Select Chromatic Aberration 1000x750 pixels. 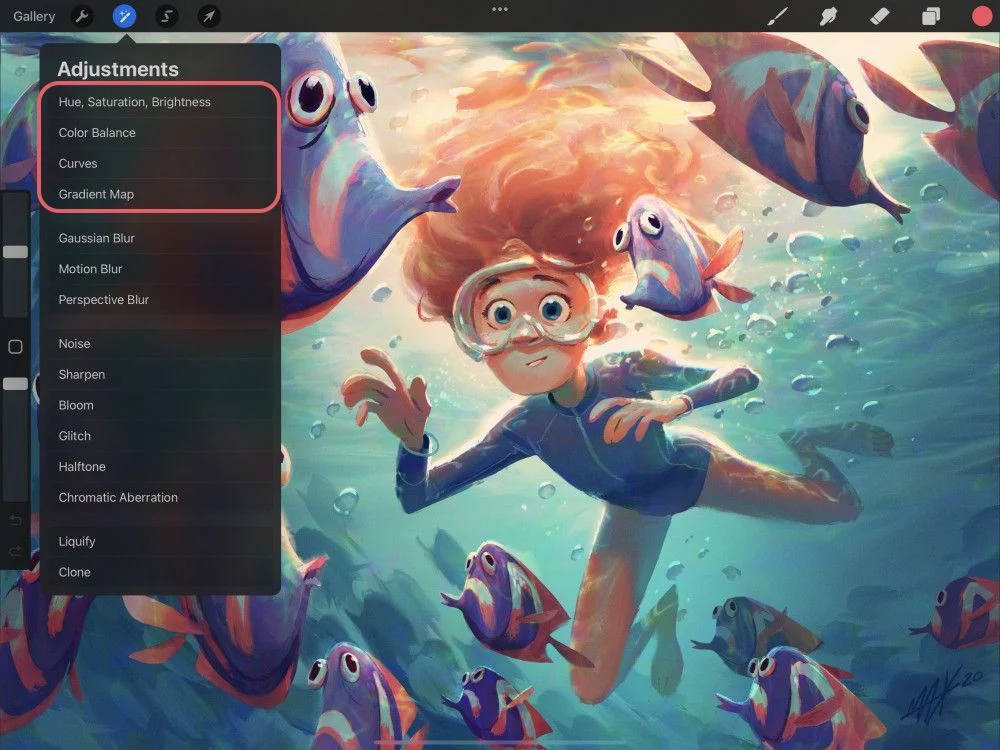click(159, 497)
